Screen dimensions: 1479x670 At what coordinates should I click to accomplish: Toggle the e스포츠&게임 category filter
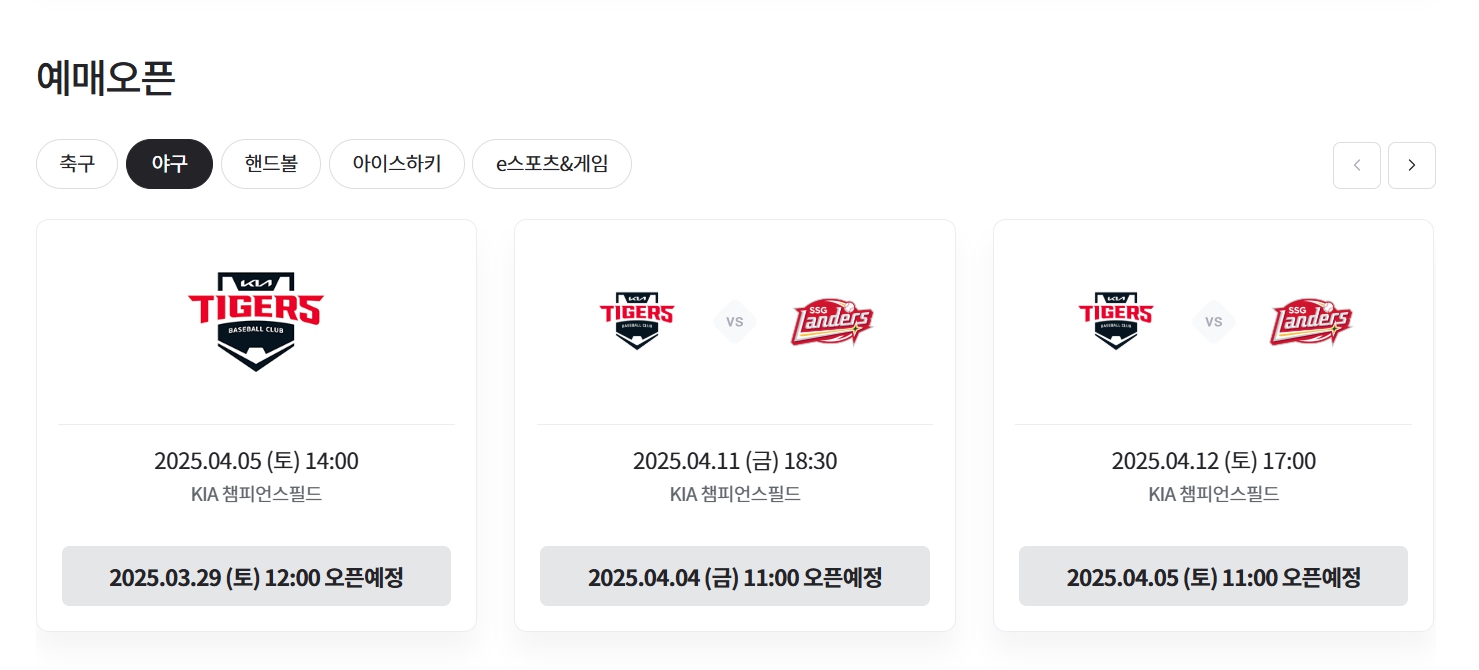click(x=551, y=163)
